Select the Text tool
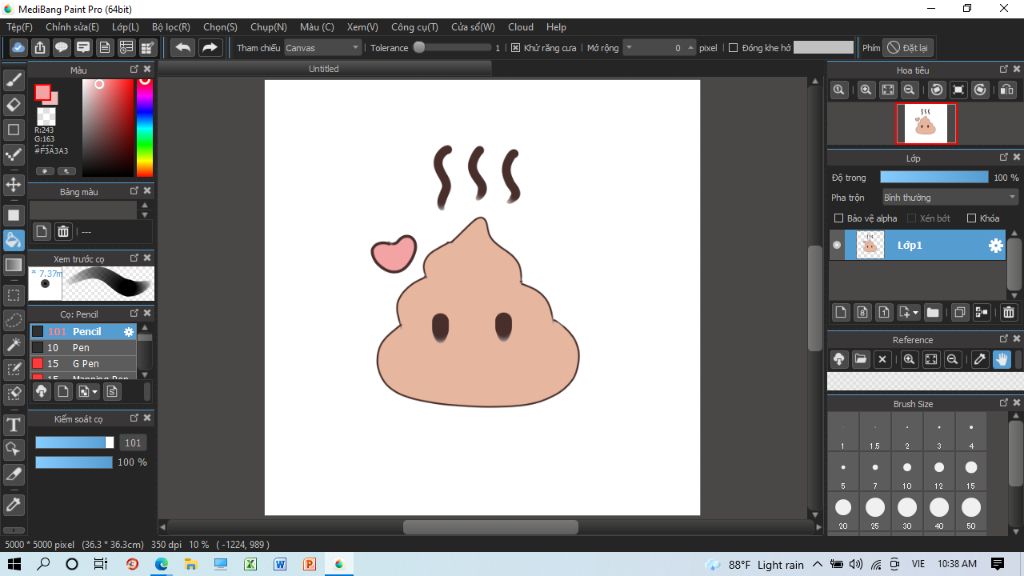Image resolution: width=1024 pixels, height=576 pixels. point(14,425)
